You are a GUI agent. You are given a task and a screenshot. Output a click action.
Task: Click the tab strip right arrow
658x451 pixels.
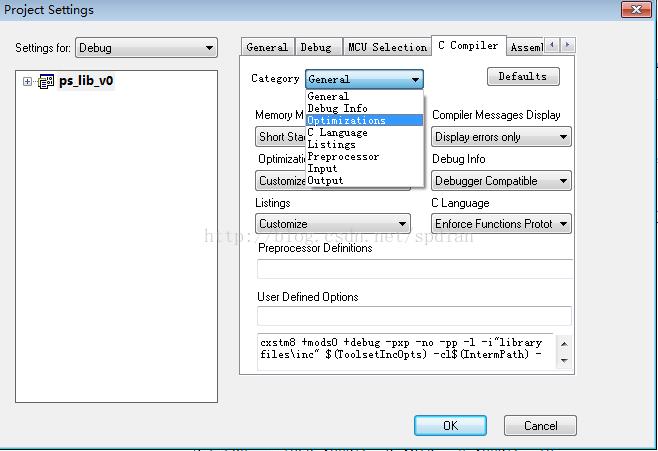point(567,44)
